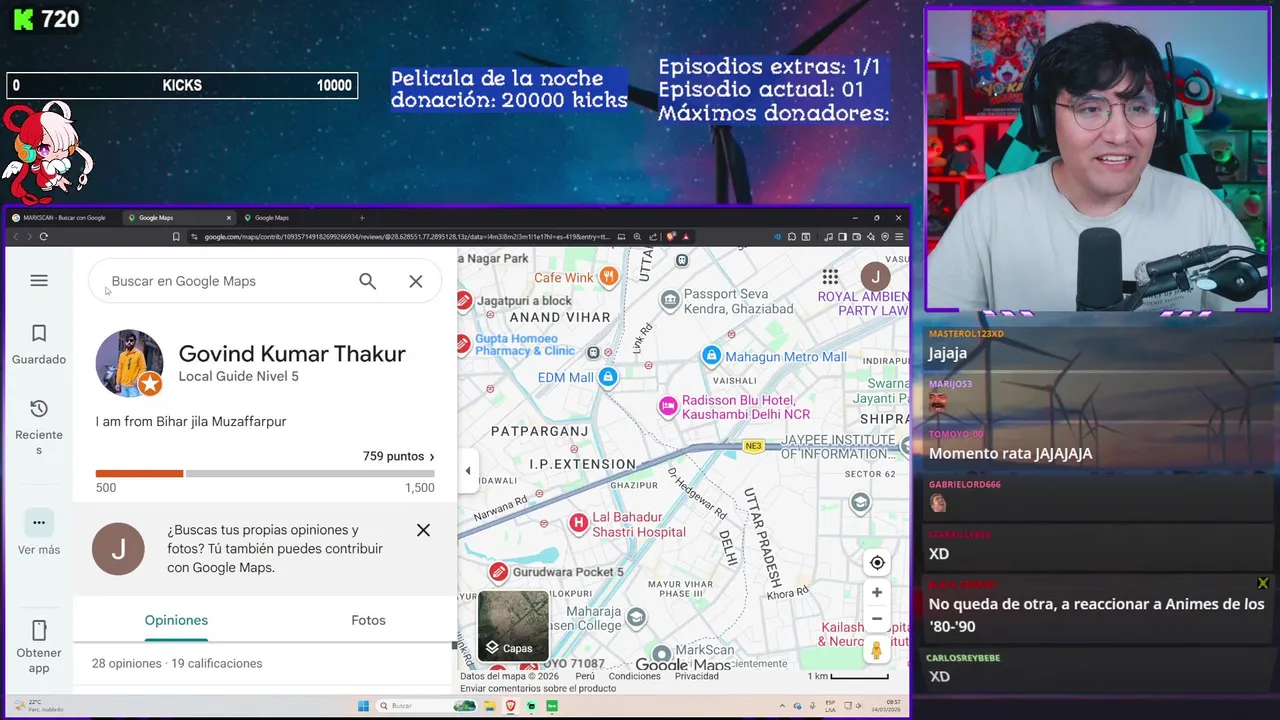Click the search magnifier icon in Maps

[x=368, y=282]
